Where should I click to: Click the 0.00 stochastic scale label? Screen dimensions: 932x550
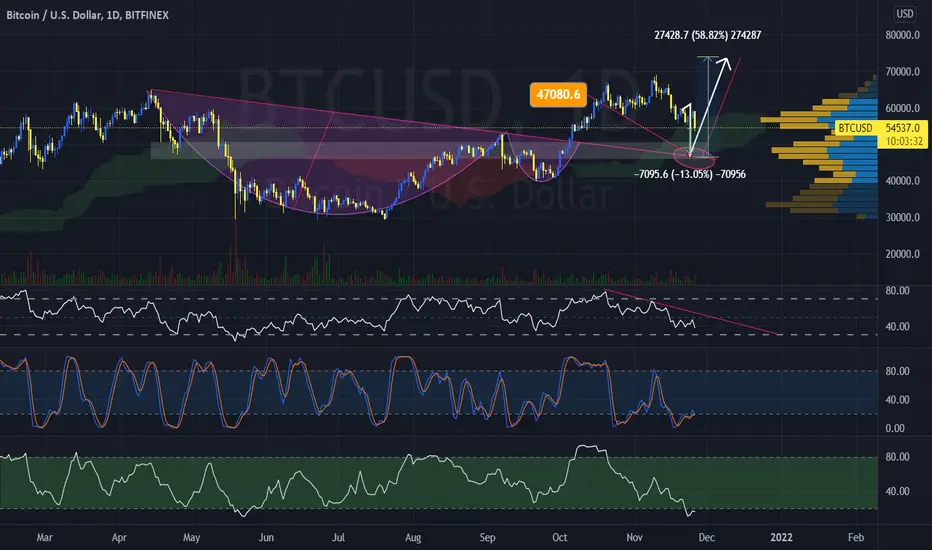coord(895,428)
